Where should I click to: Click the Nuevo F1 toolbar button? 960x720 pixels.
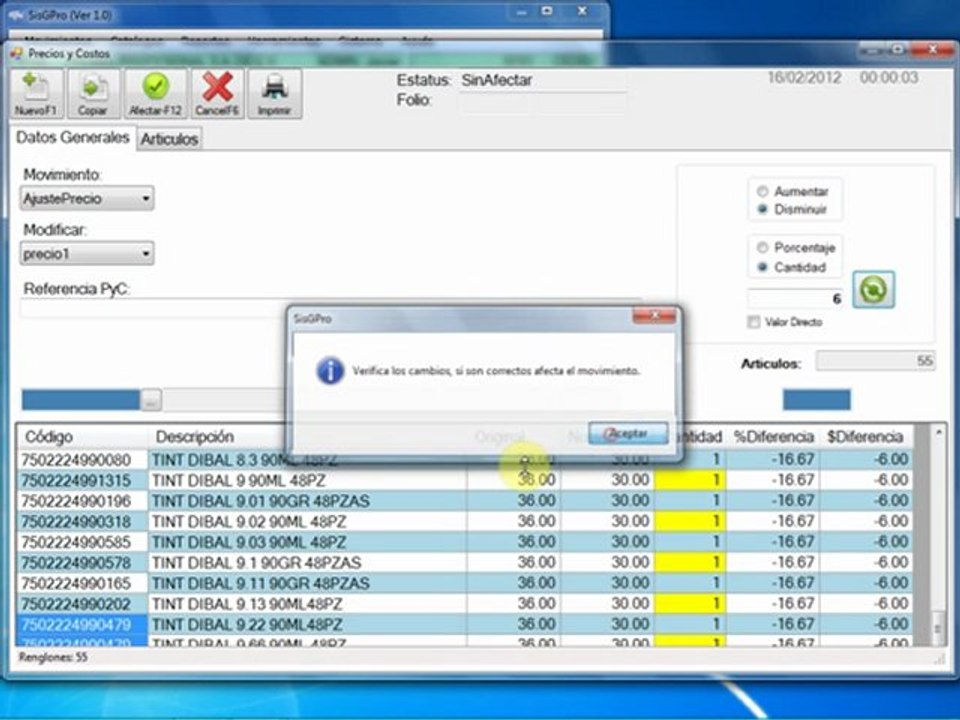tap(36, 93)
